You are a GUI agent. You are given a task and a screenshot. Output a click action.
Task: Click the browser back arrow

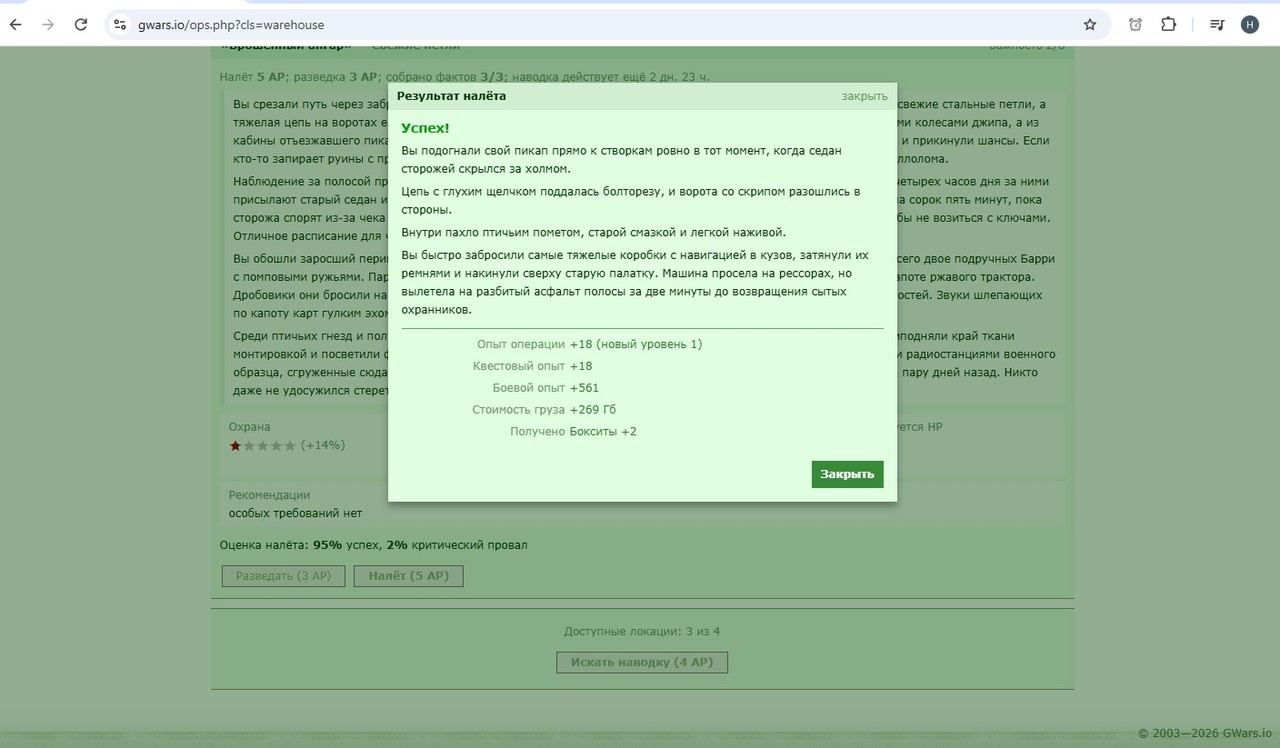pos(16,25)
